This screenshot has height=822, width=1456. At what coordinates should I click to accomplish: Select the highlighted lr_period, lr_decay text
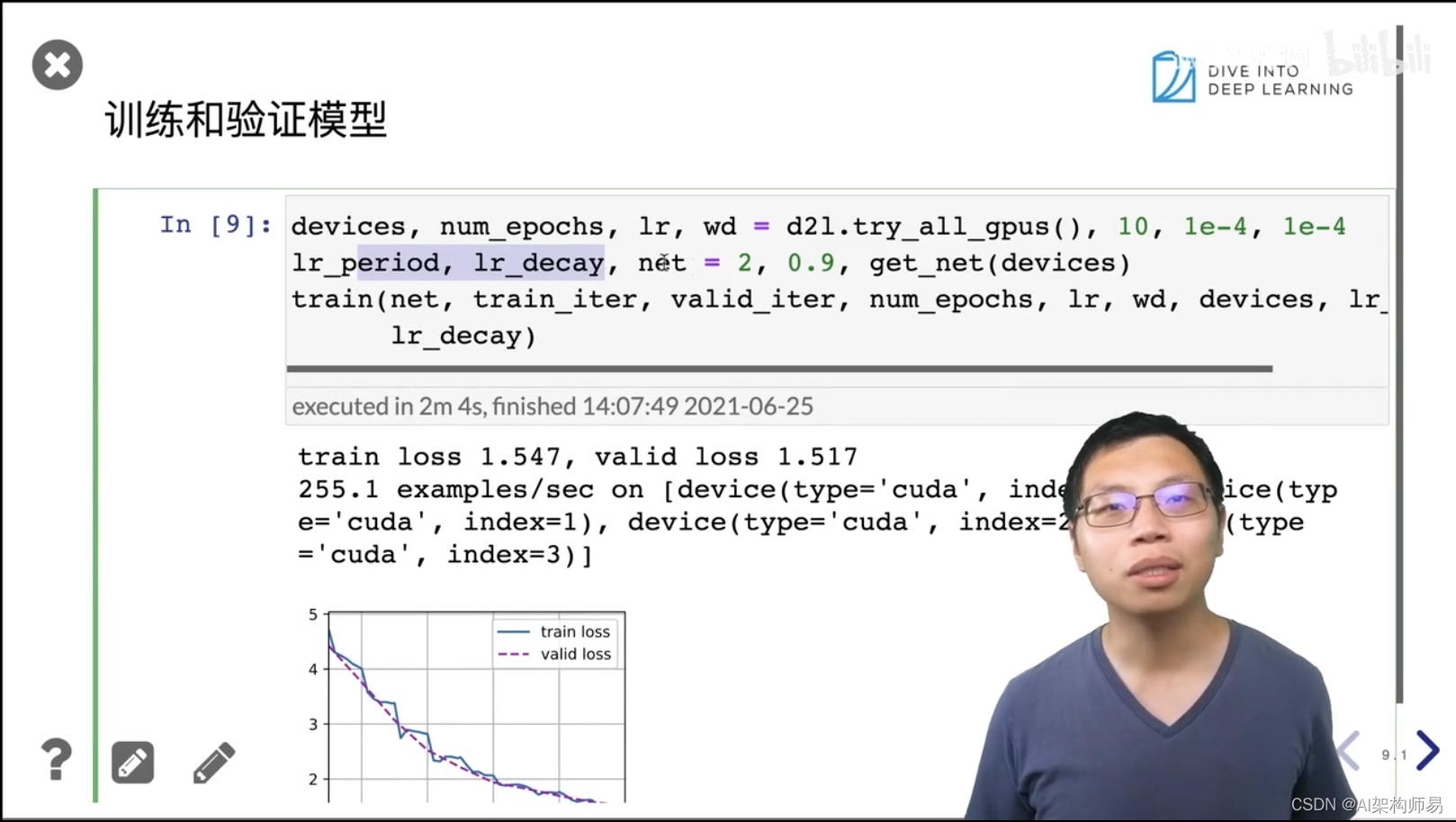tap(481, 262)
